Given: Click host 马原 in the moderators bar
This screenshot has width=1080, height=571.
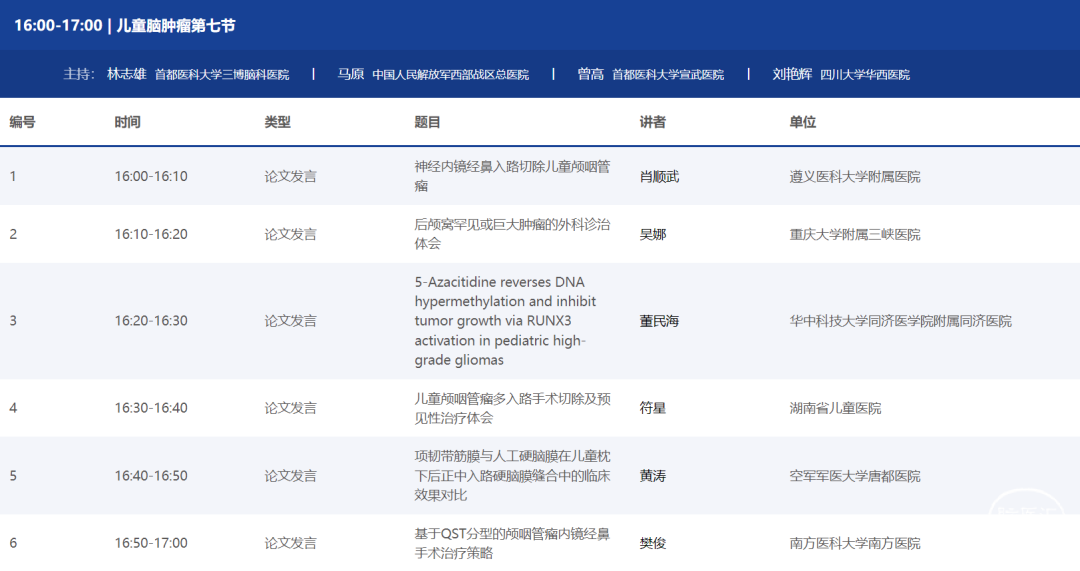Looking at the screenshot, I should pos(351,74).
